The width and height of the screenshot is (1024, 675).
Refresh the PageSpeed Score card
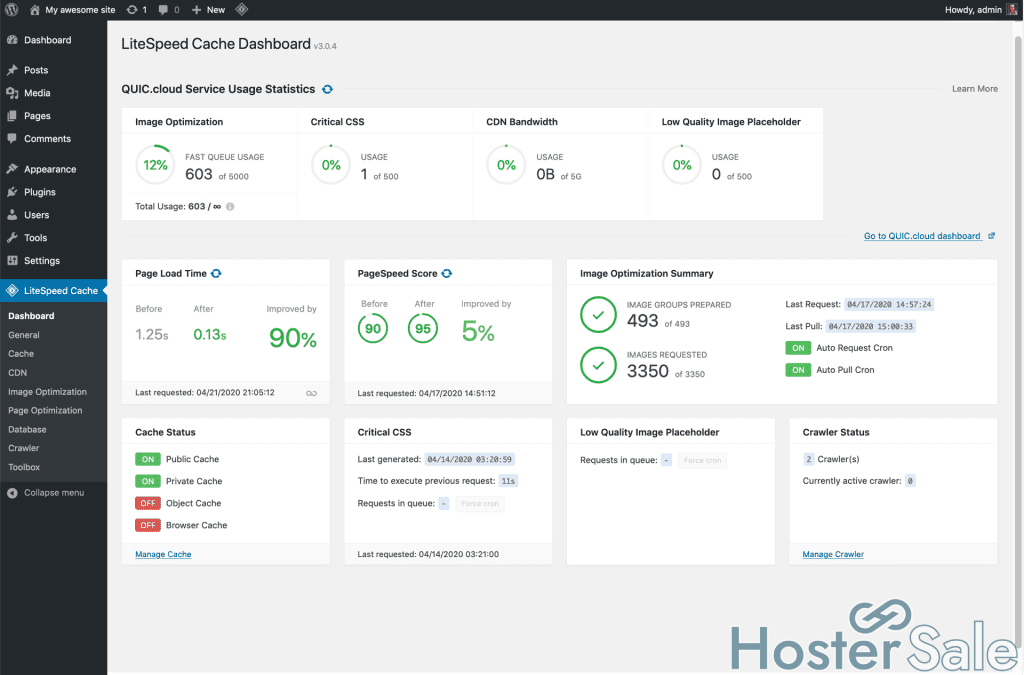[447, 274]
